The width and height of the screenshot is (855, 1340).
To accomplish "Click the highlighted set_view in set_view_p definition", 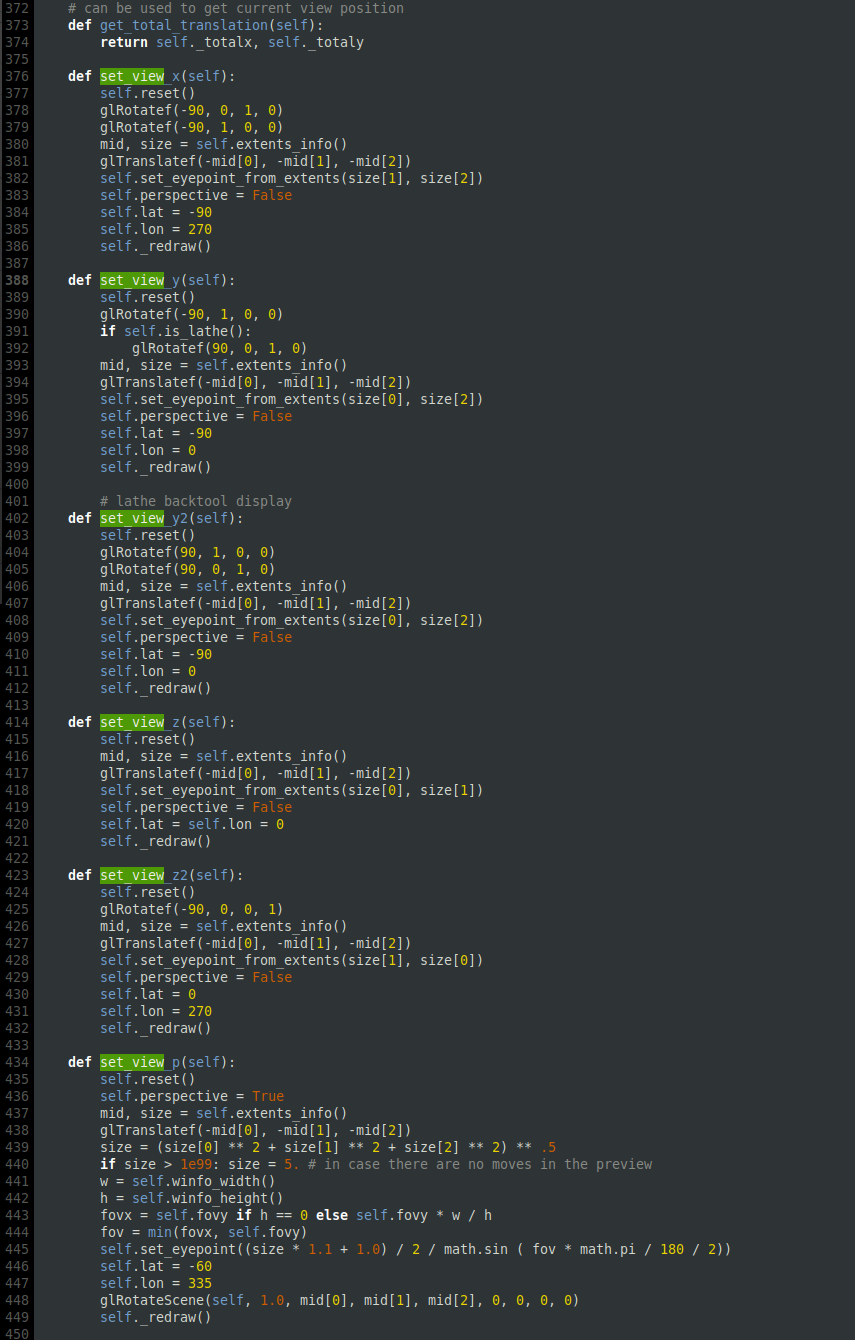I will coord(132,1062).
